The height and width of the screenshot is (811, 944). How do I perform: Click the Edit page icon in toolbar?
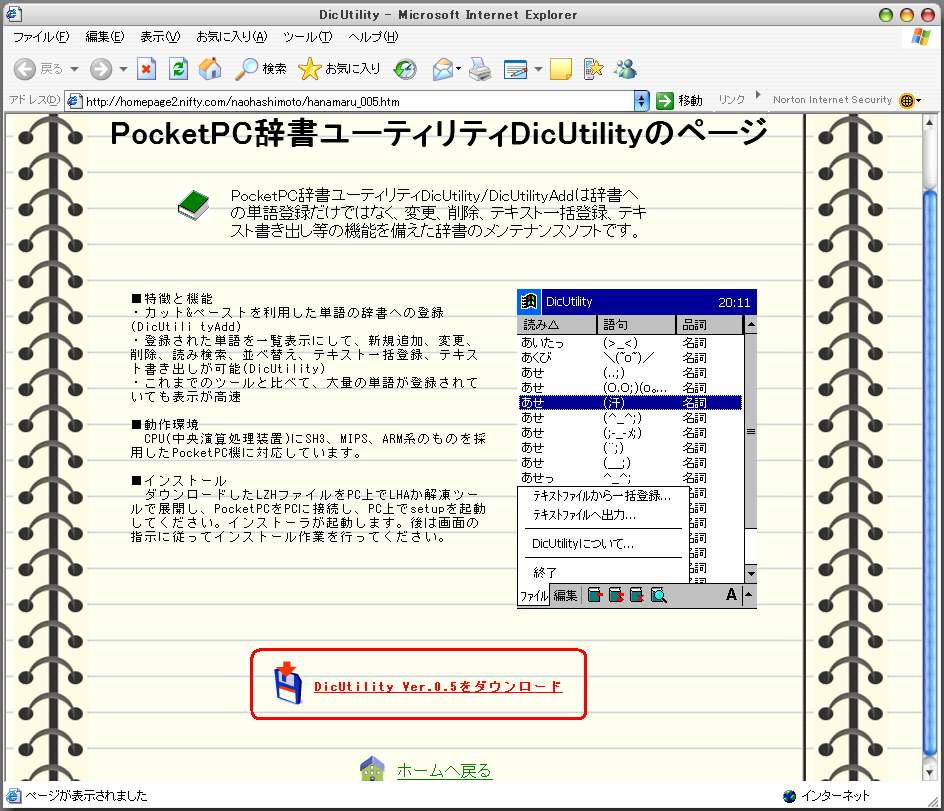[516, 70]
